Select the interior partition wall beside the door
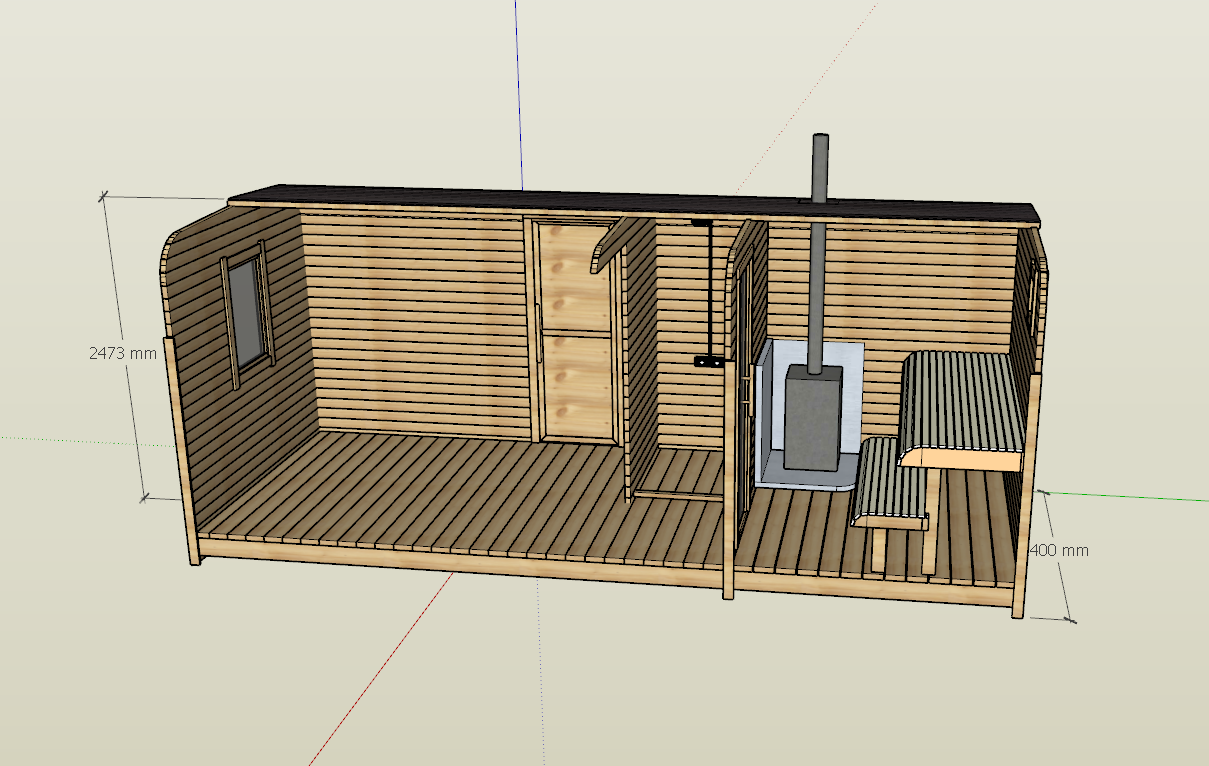This screenshot has width=1209, height=766. click(642, 350)
